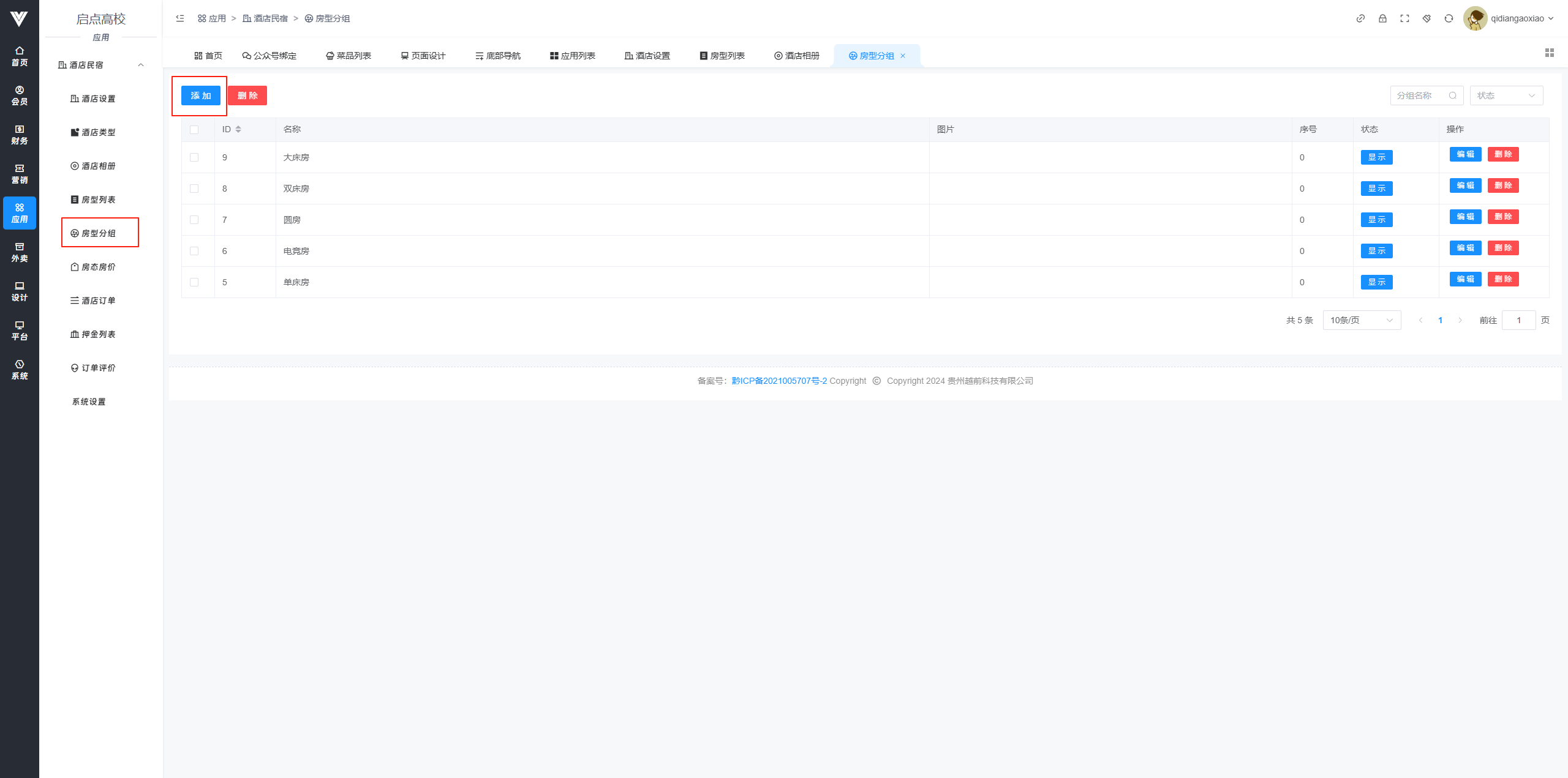Open the link icon in the header
This screenshot has height=778, width=1568.
[1360, 18]
